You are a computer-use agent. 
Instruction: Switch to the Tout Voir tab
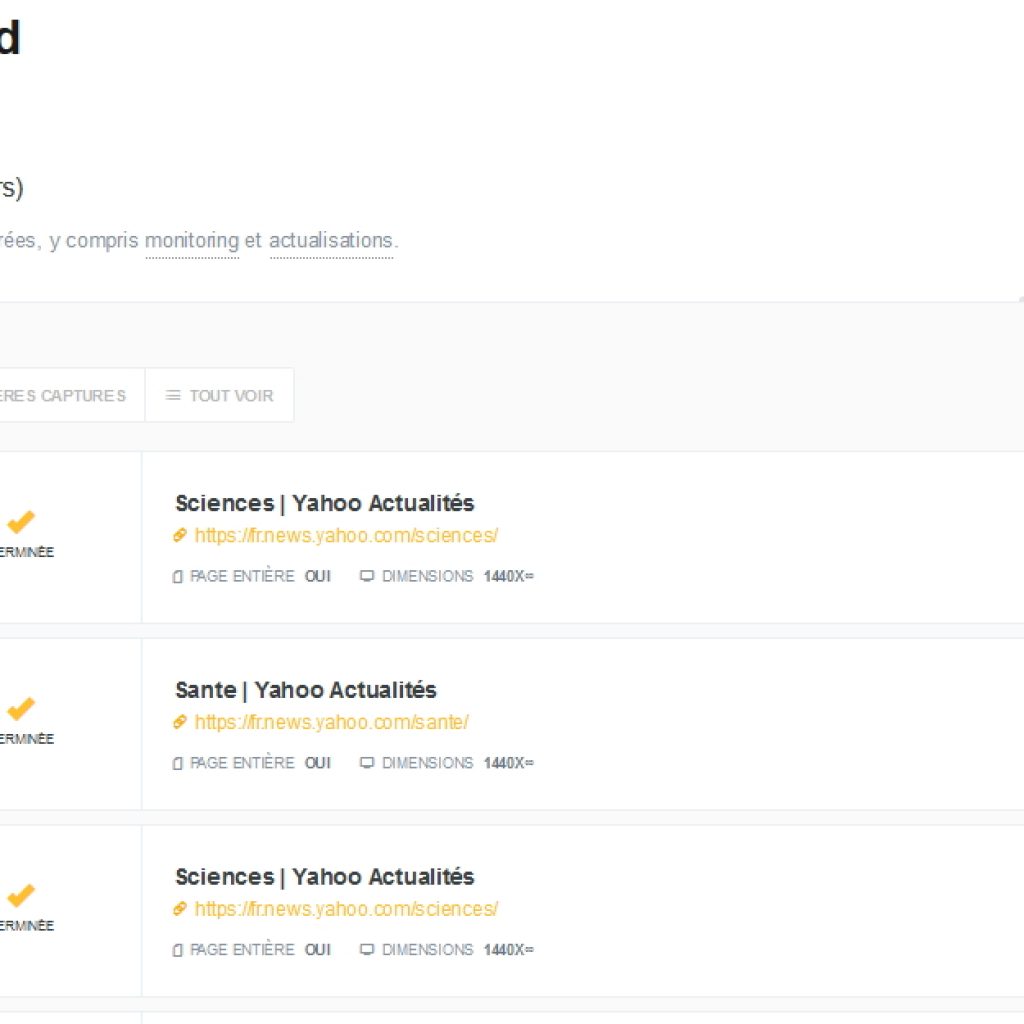(x=219, y=395)
